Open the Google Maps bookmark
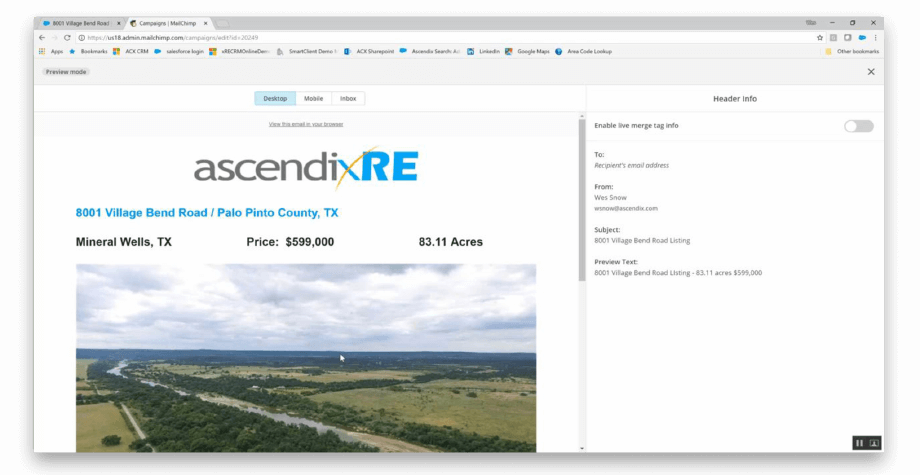This screenshot has height=475, width=920. (527, 52)
